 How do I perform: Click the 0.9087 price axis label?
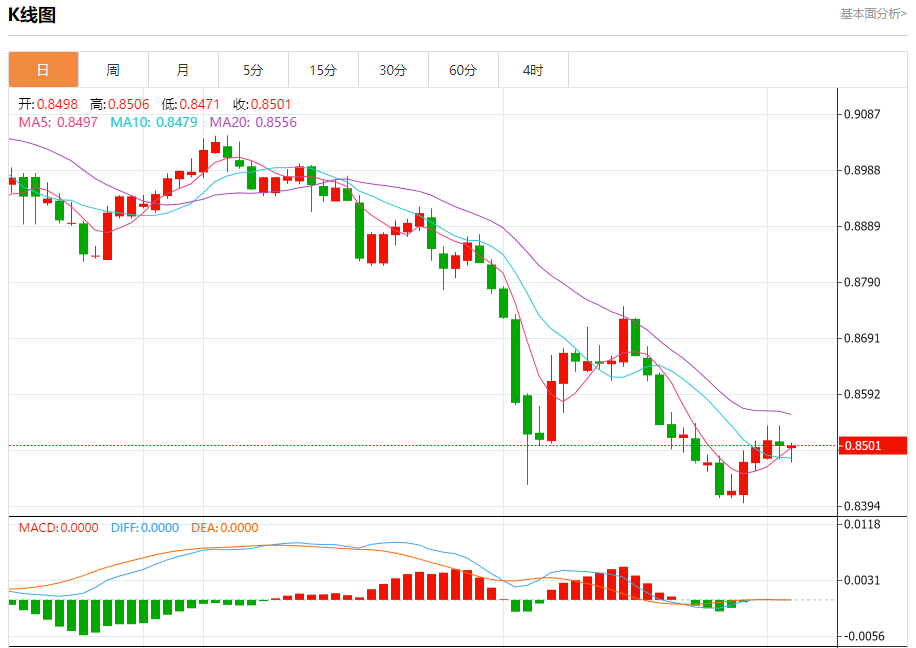[x=862, y=114]
